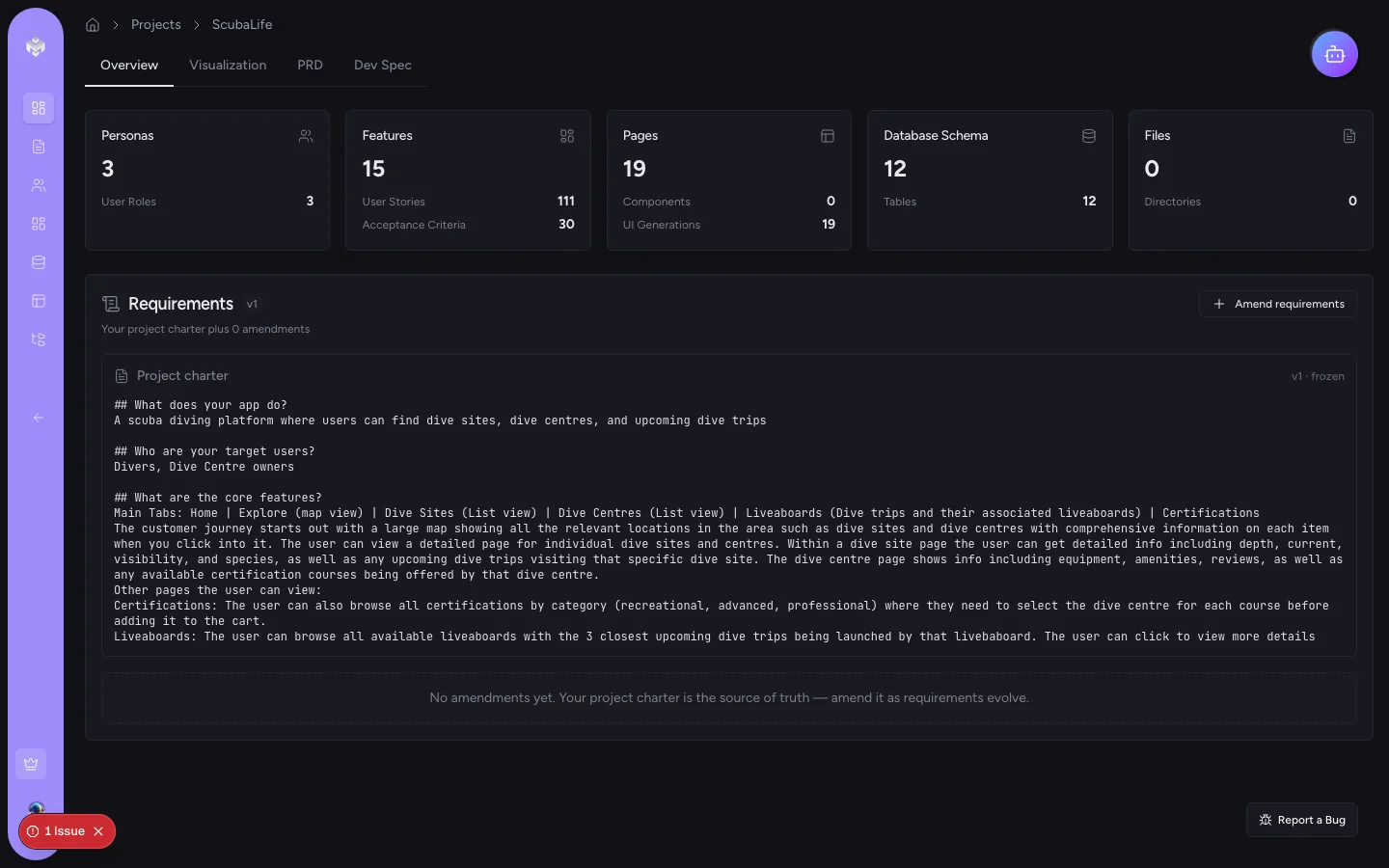Switch to the PRD tab
The height and width of the screenshot is (868, 1389).
(310, 65)
